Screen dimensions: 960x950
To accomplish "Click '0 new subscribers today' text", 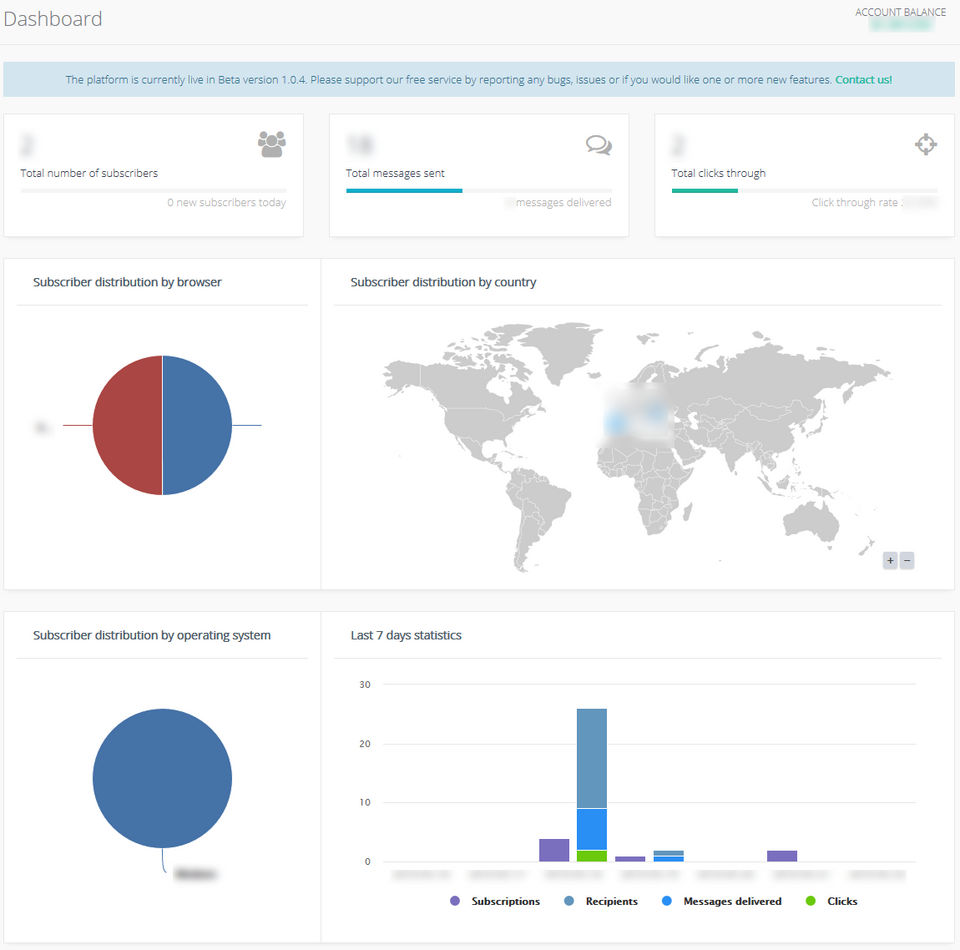I will 227,203.
